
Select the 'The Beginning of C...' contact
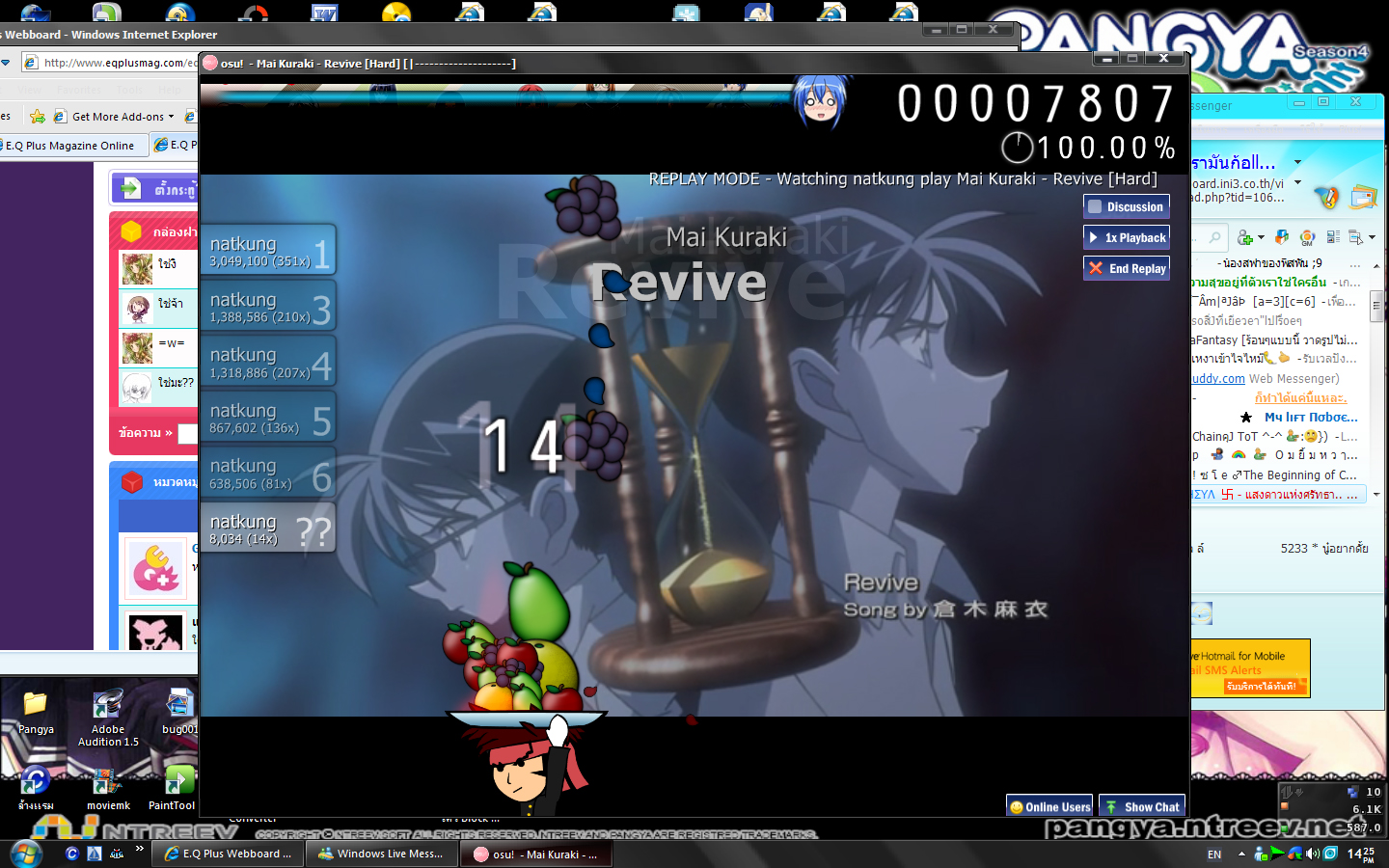click(1274, 475)
